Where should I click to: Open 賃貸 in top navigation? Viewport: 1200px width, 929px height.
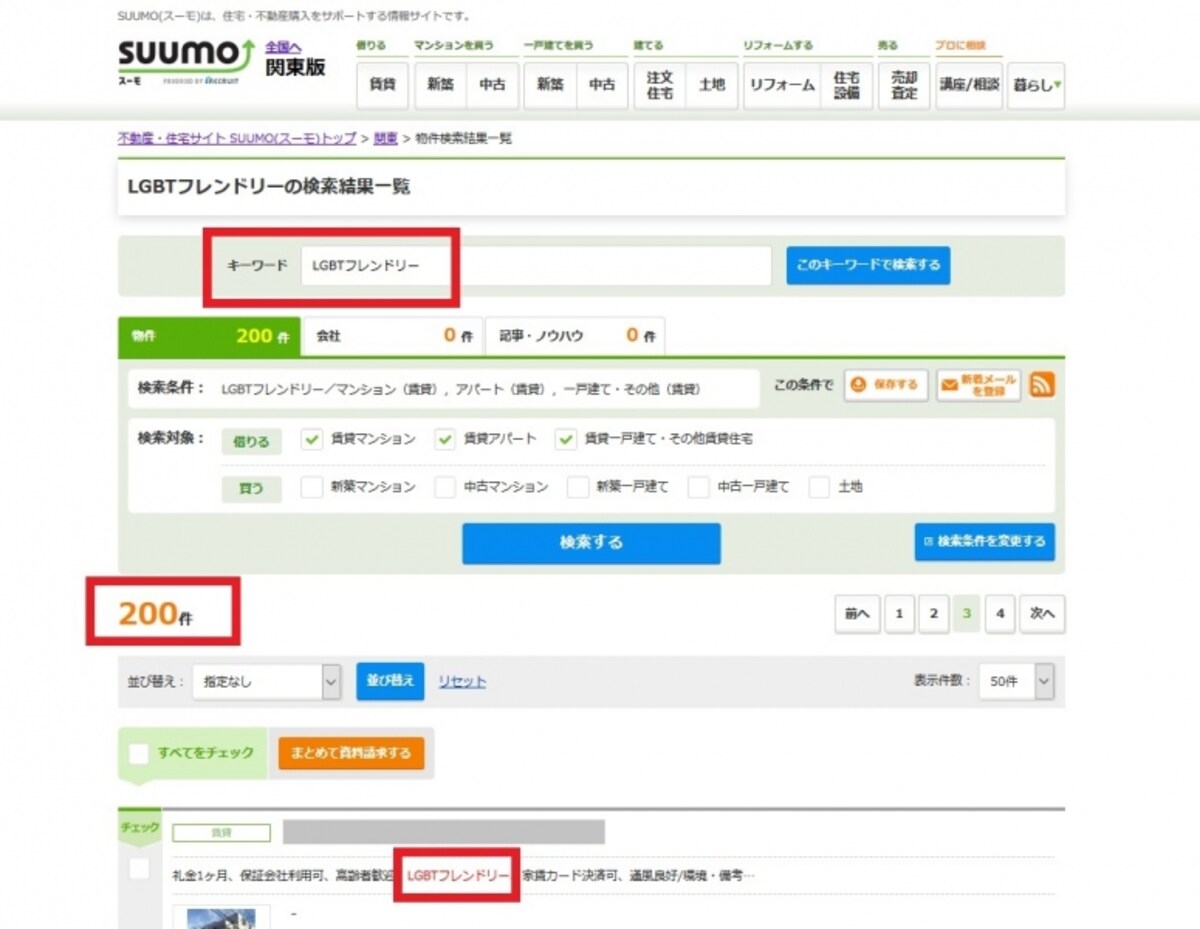(x=382, y=85)
